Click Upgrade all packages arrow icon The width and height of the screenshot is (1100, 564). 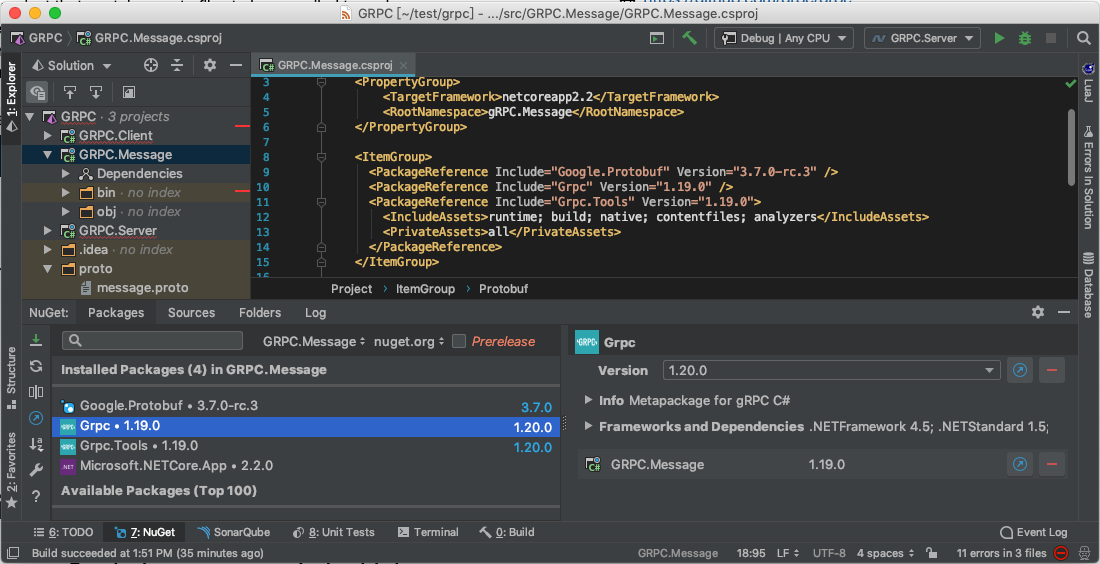(35, 418)
